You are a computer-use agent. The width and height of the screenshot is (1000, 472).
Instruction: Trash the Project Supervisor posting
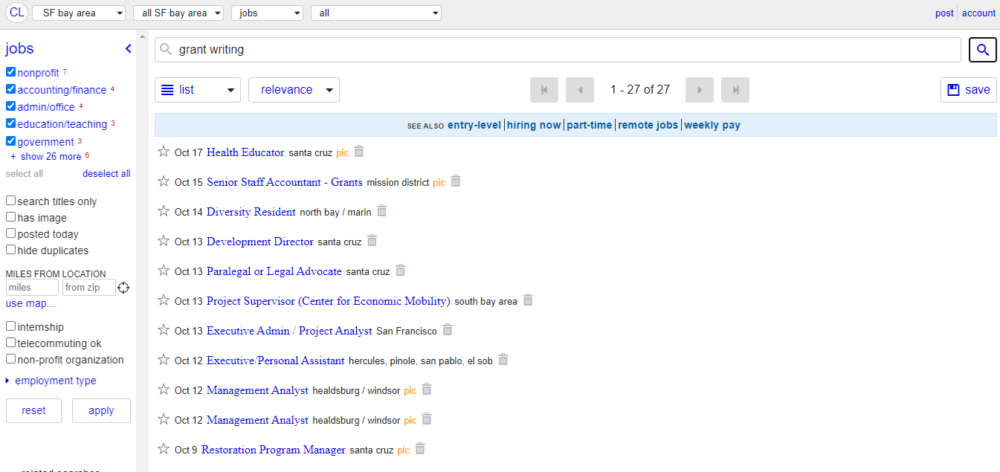click(527, 300)
